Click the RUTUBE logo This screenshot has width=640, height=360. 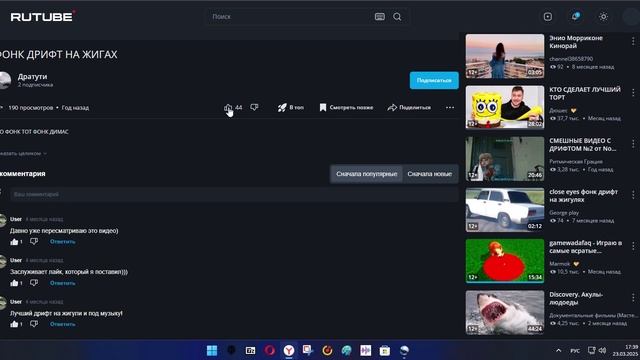click(43, 16)
